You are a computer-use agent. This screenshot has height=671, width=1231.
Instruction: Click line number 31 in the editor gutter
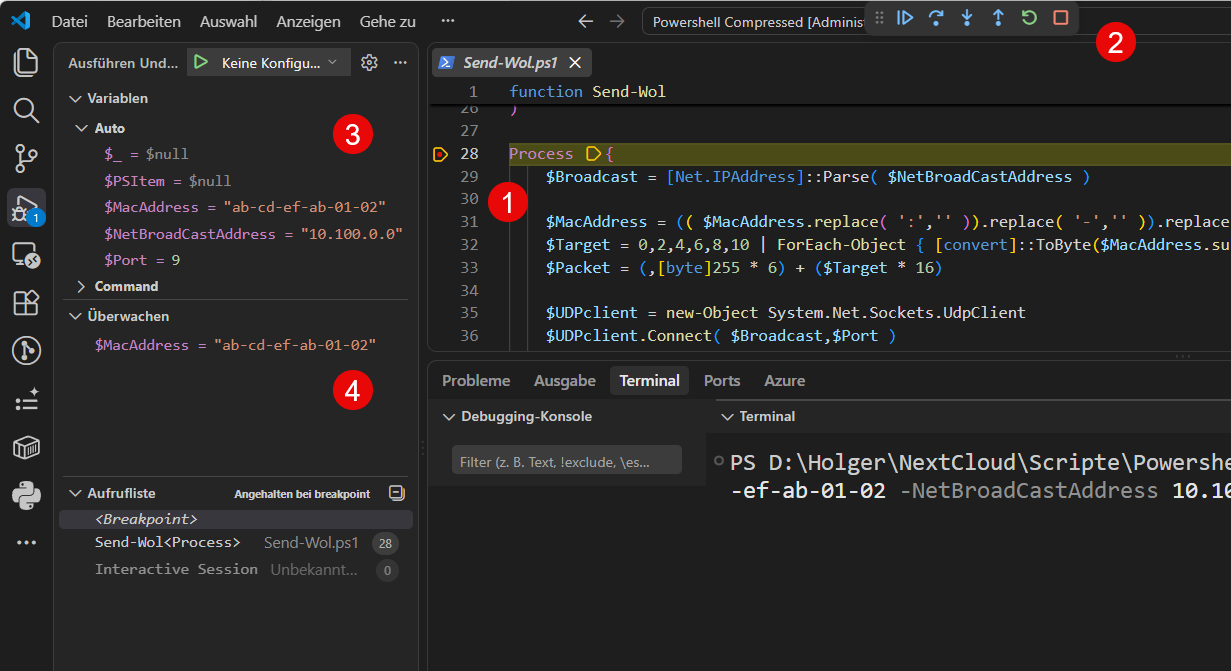(470, 222)
